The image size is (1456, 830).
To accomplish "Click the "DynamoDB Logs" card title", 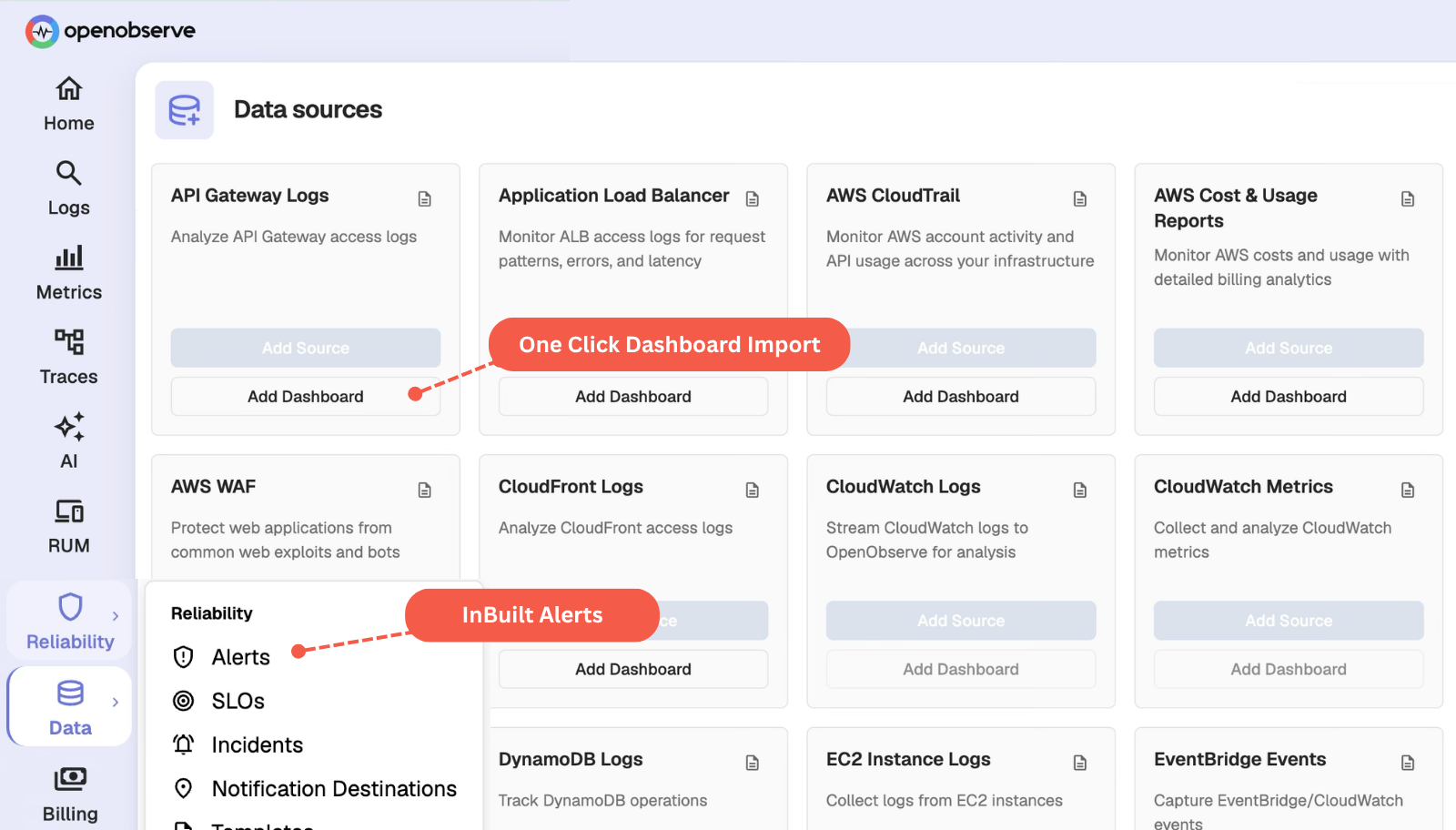I will (x=571, y=759).
